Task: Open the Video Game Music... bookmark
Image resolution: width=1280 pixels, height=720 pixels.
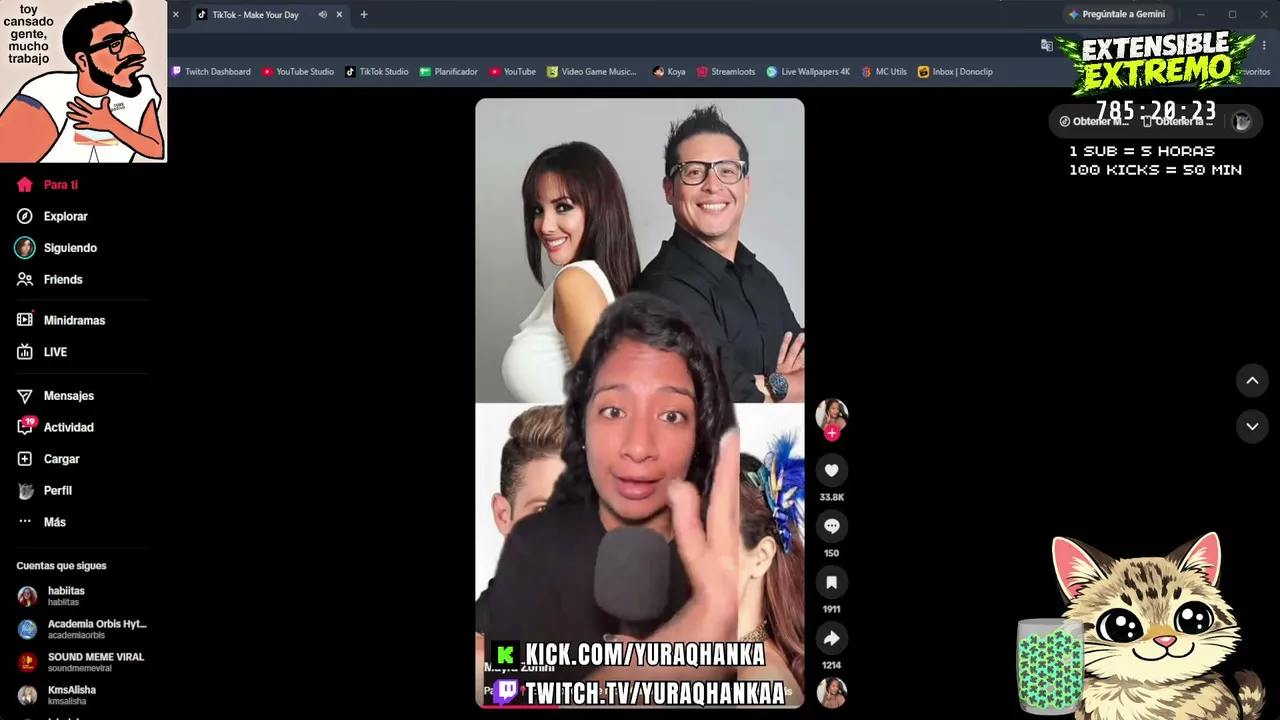Action: (x=592, y=72)
